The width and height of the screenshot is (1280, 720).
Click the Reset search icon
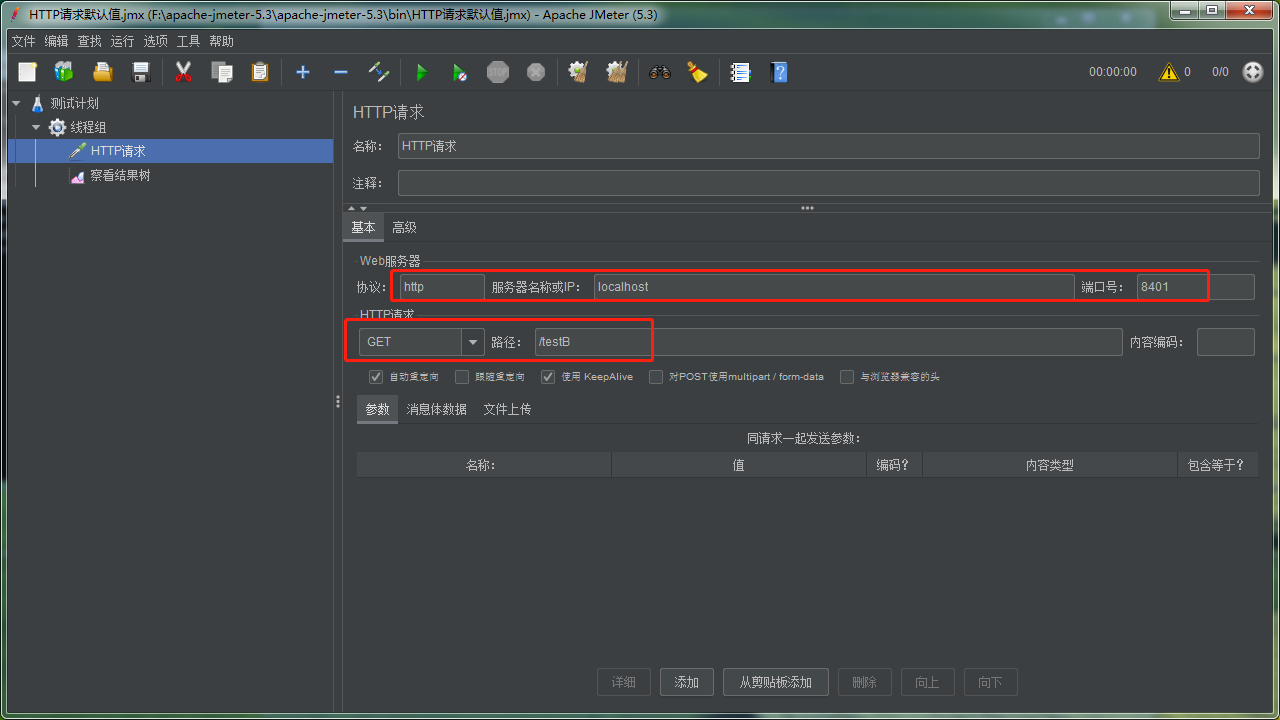tap(697, 72)
